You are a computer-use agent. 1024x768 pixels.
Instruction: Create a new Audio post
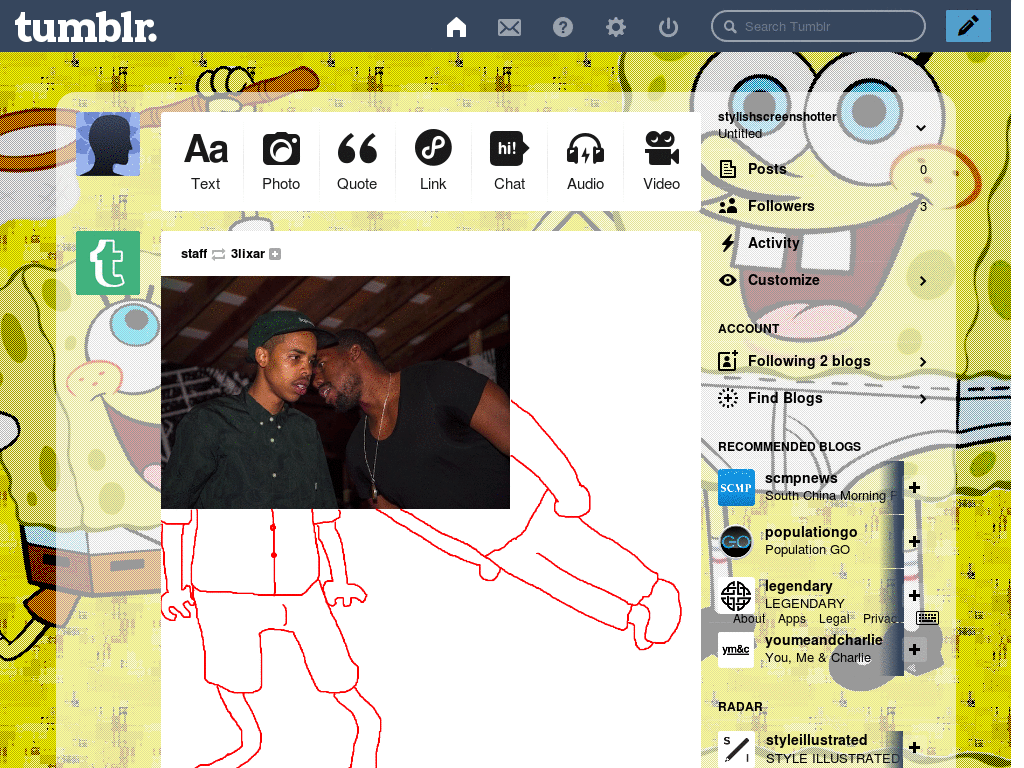pos(585,161)
